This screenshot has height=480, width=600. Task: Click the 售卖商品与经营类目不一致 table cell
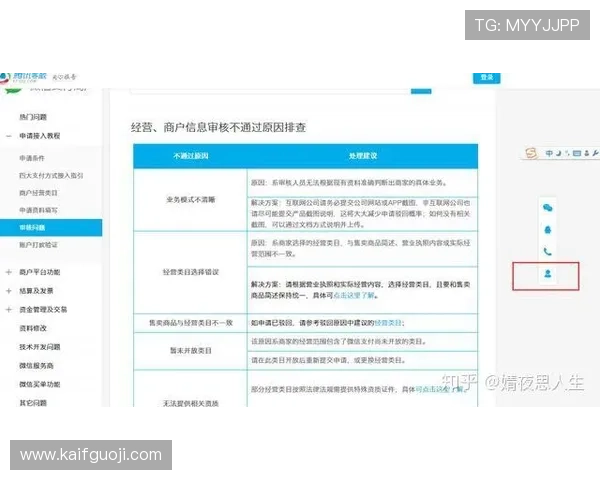click(191, 323)
